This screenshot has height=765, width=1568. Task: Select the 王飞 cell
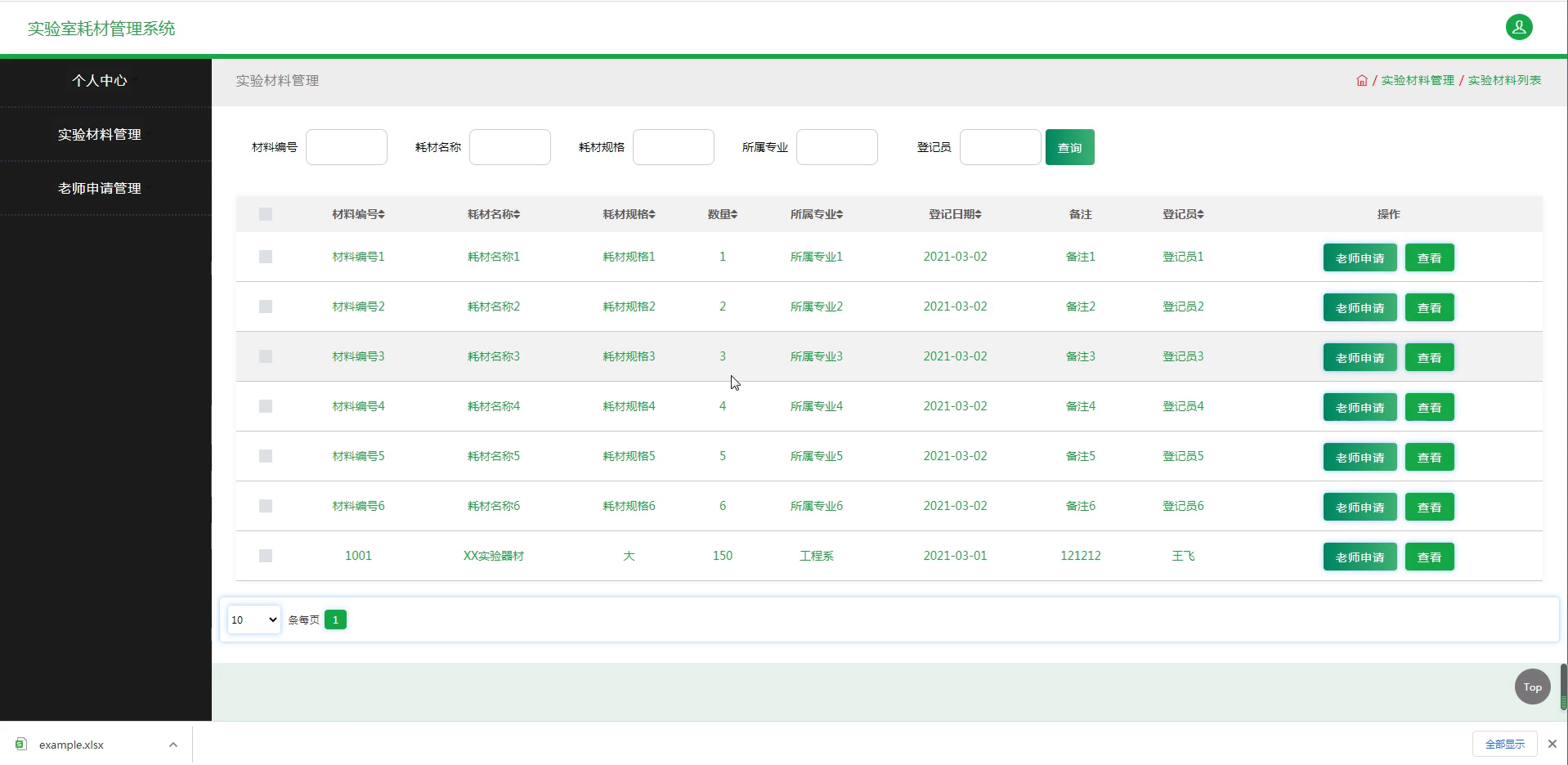point(1183,556)
